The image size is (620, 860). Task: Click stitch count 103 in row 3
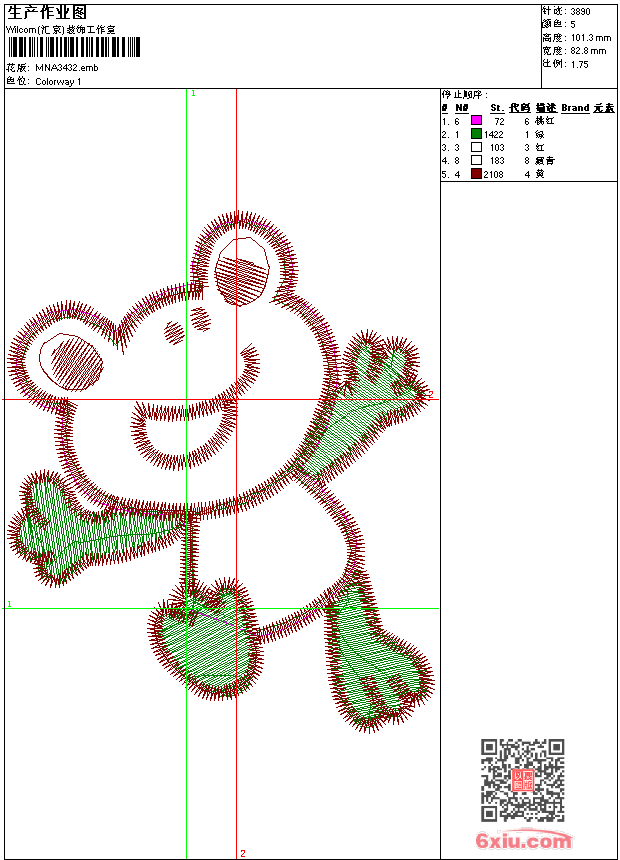[x=497, y=148]
